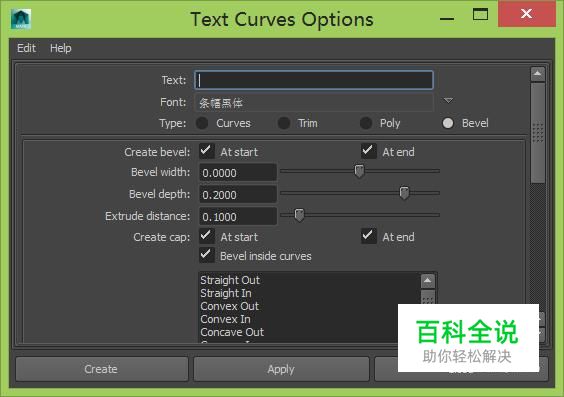Image resolution: width=564 pixels, height=397 pixels.
Task: Toggle Bevel inside curves checkbox
Action: click(x=207, y=255)
